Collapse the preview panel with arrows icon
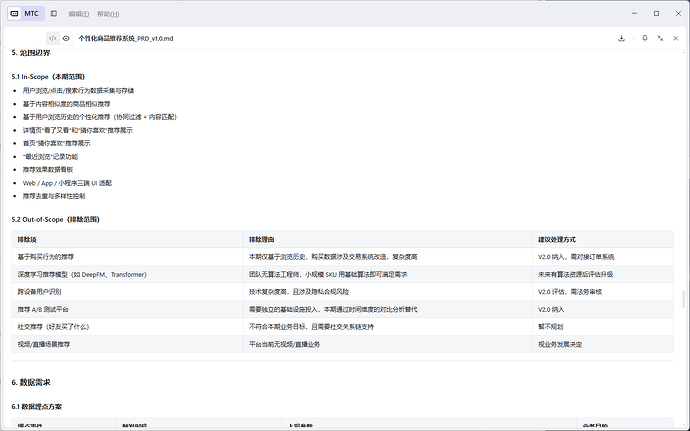Viewport: 690px width, 431px height. click(x=660, y=38)
